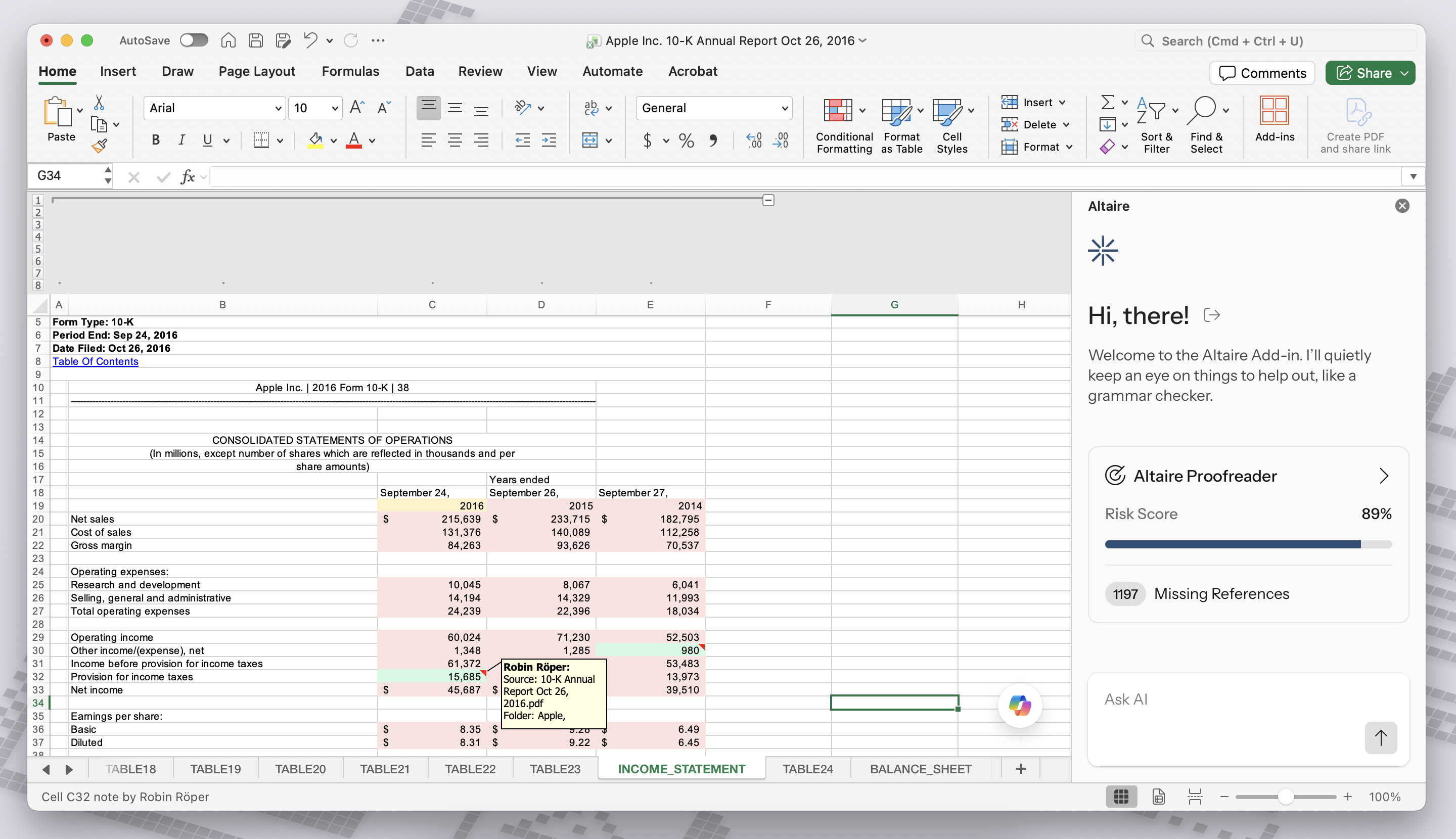Click Increase Decimal icon
The image size is (1456, 839).
coord(753,140)
